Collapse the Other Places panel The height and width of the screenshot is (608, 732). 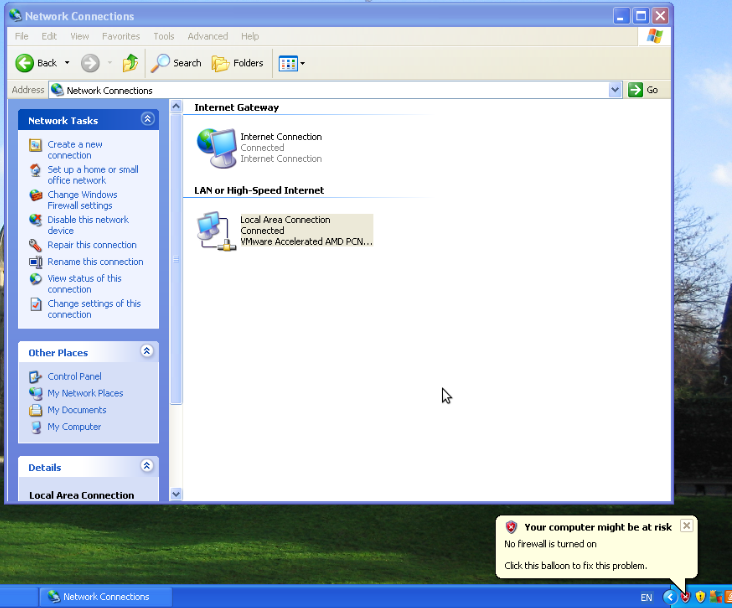point(147,352)
